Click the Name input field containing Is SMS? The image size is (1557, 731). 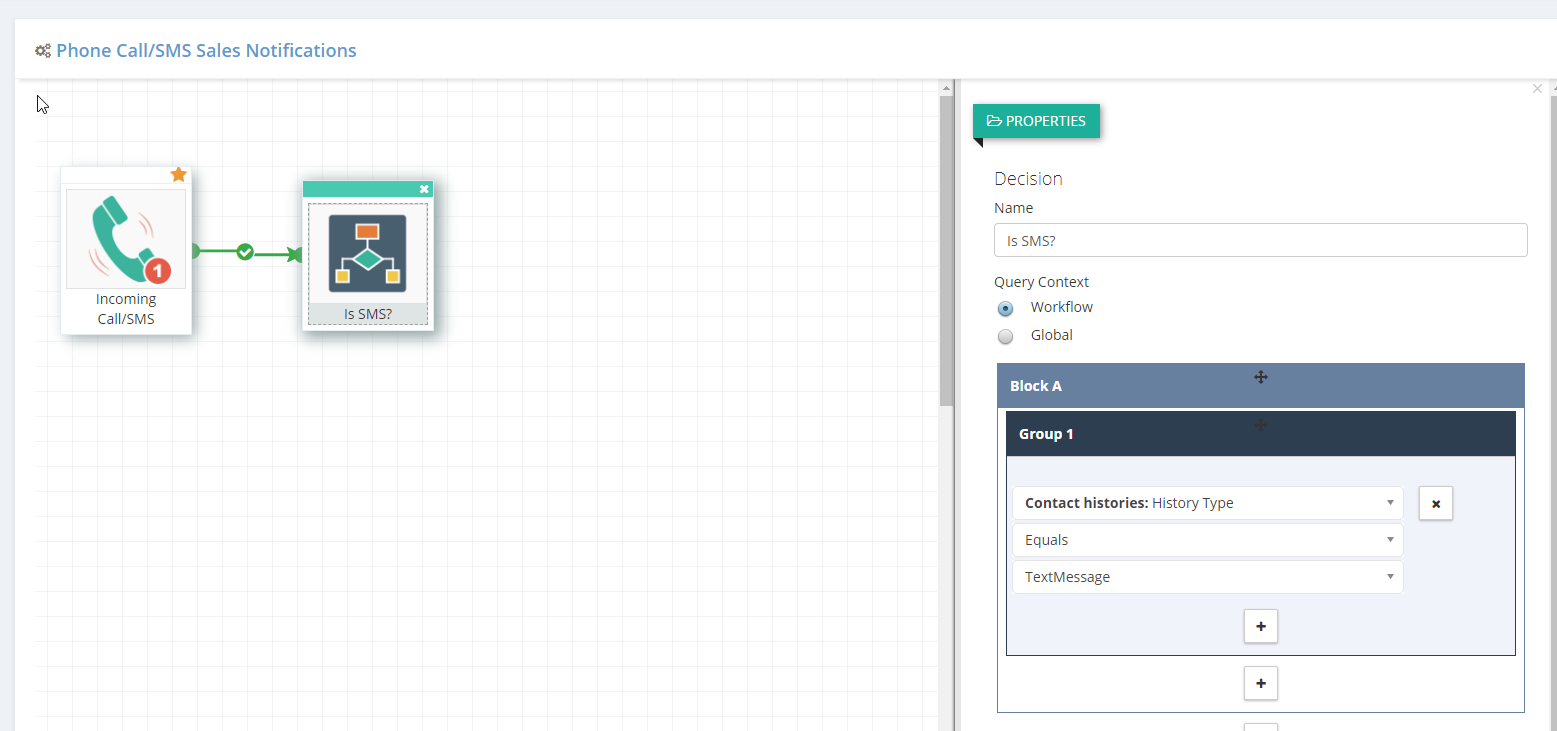click(1261, 240)
